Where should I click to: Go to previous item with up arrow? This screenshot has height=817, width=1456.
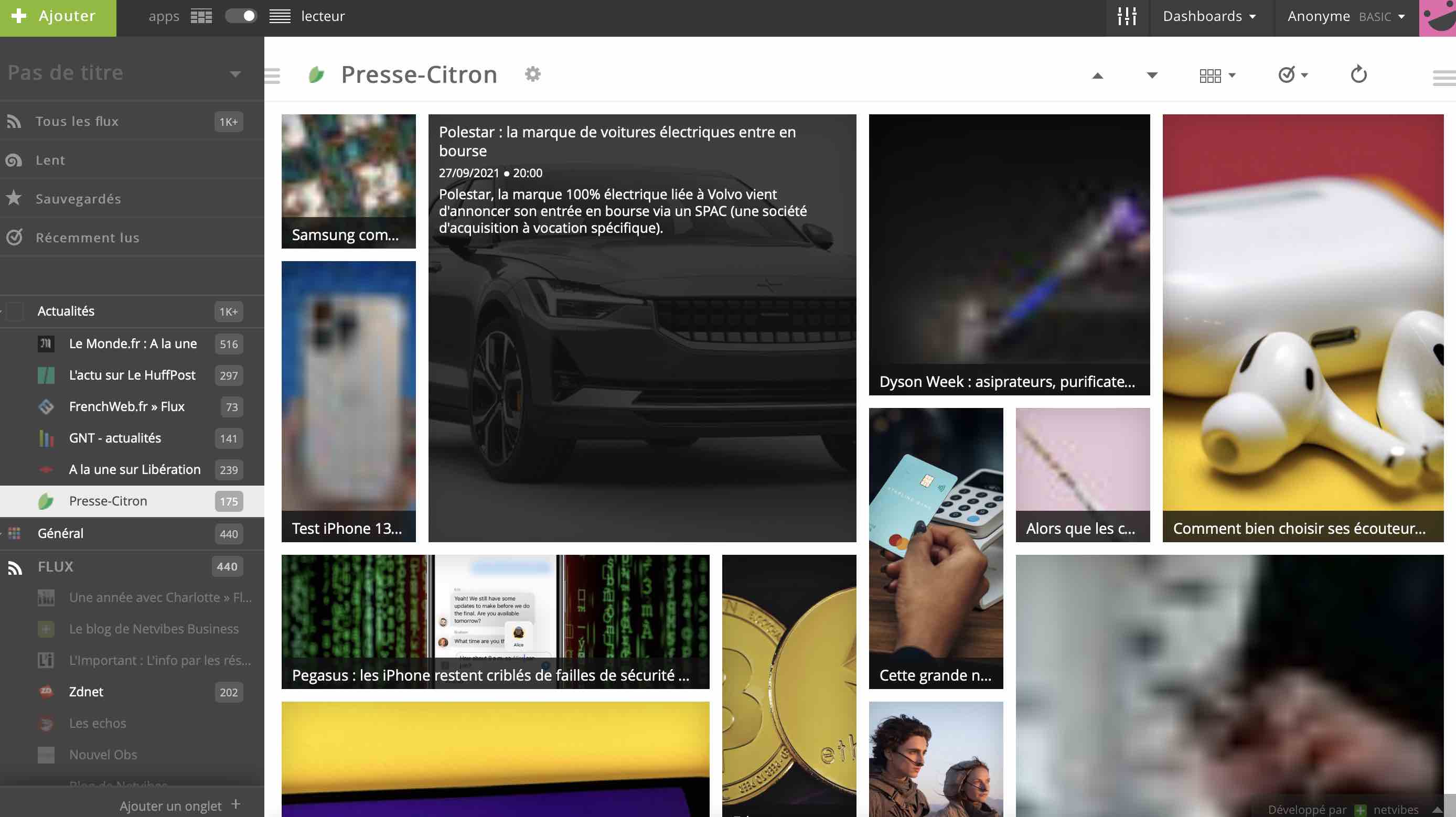point(1097,75)
